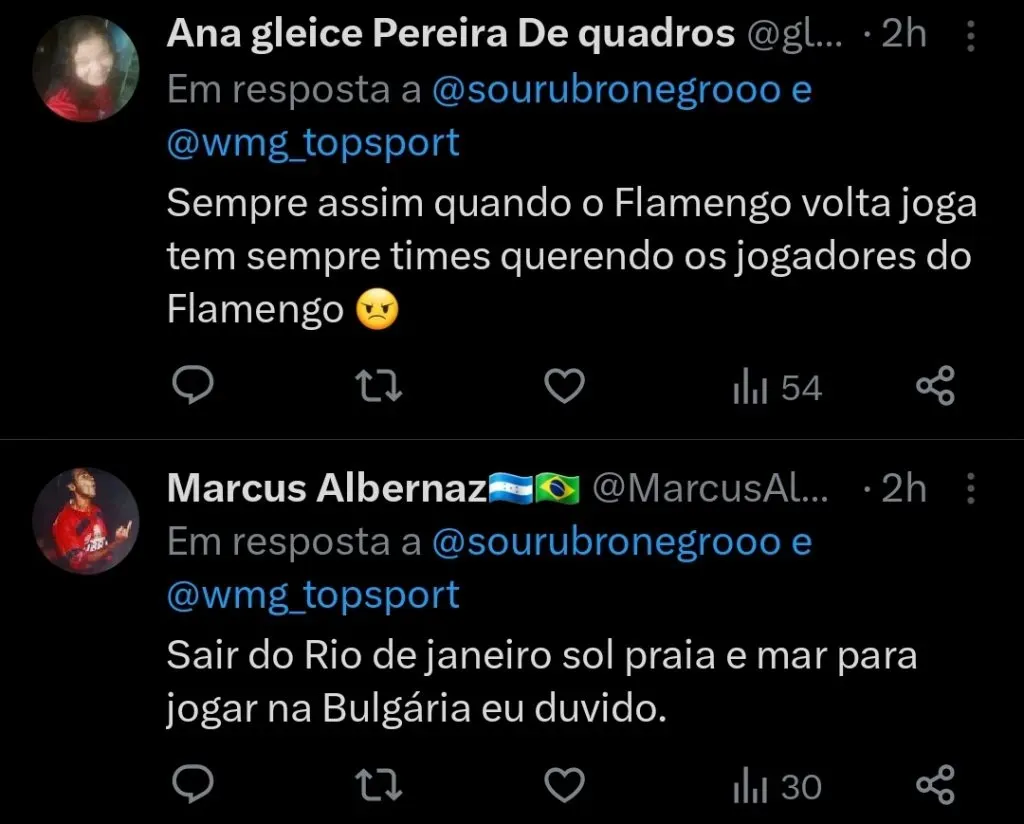Image resolution: width=1024 pixels, height=824 pixels.
Task: Open Marcus Albernaz profile name
Action: point(326,488)
